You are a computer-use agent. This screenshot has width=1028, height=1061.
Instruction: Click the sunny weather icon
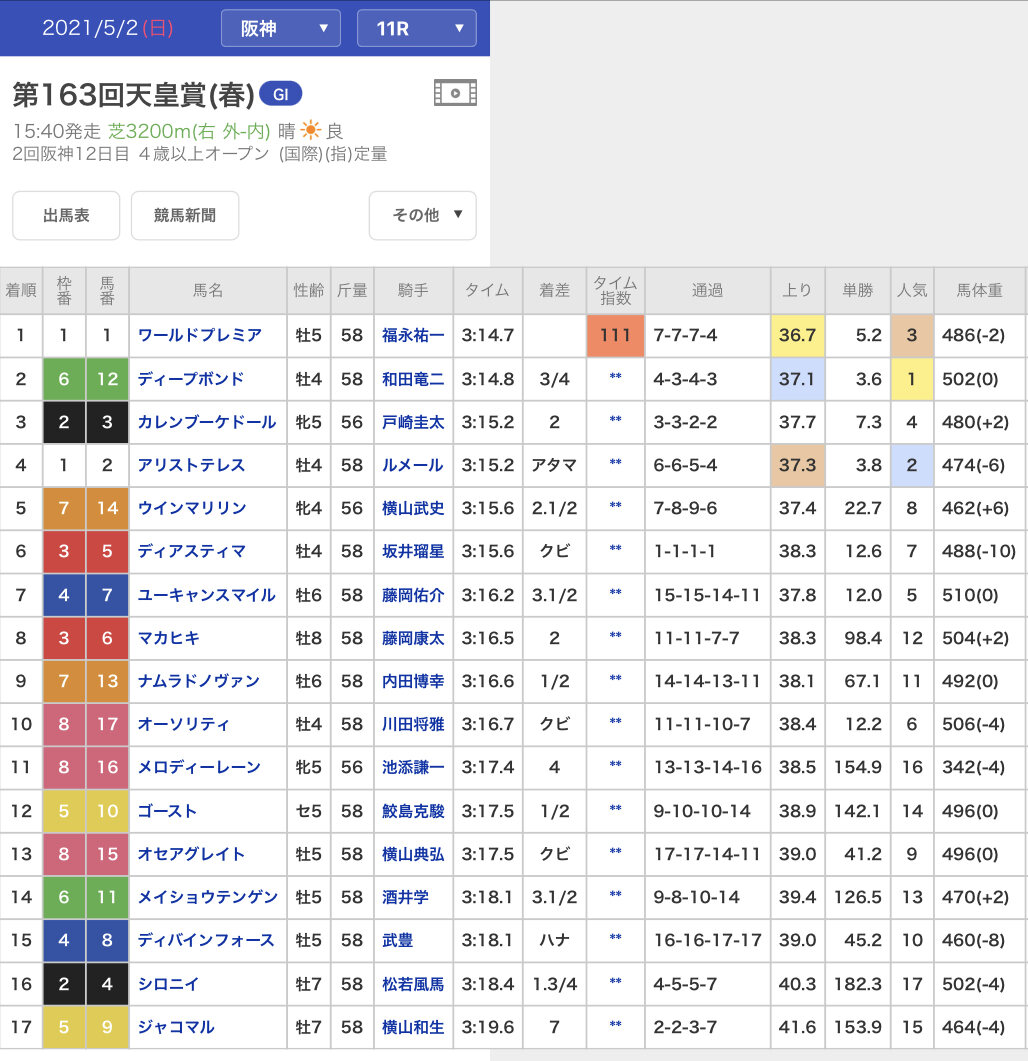pyautogui.click(x=311, y=130)
